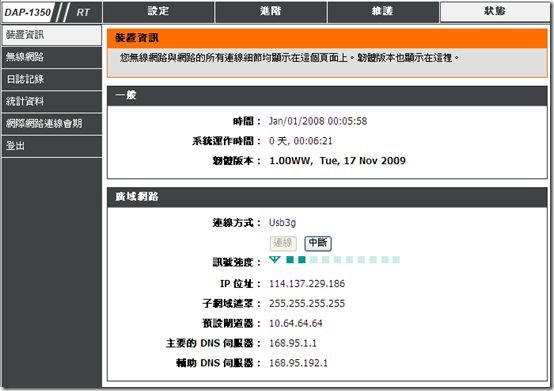
Task: Select default gateway 10.64.64.64
Action: (x=296, y=323)
